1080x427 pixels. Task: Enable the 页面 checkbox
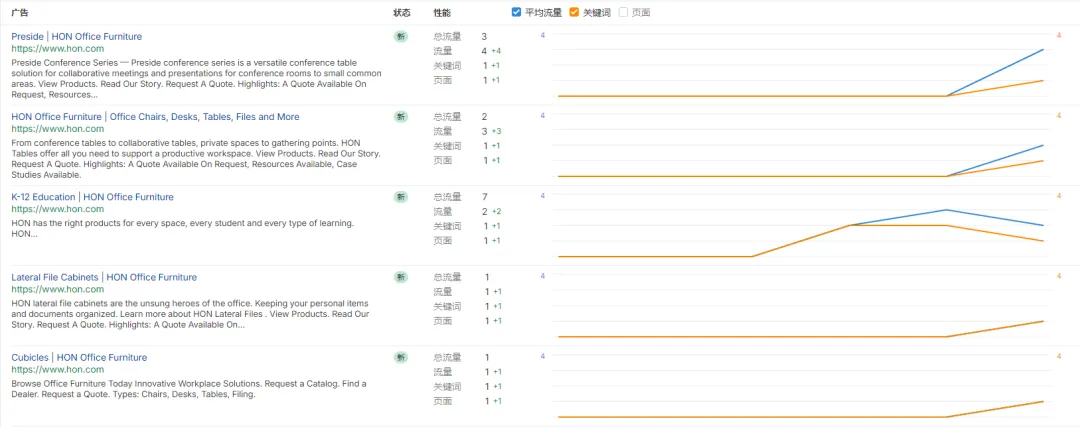(x=624, y=12)
